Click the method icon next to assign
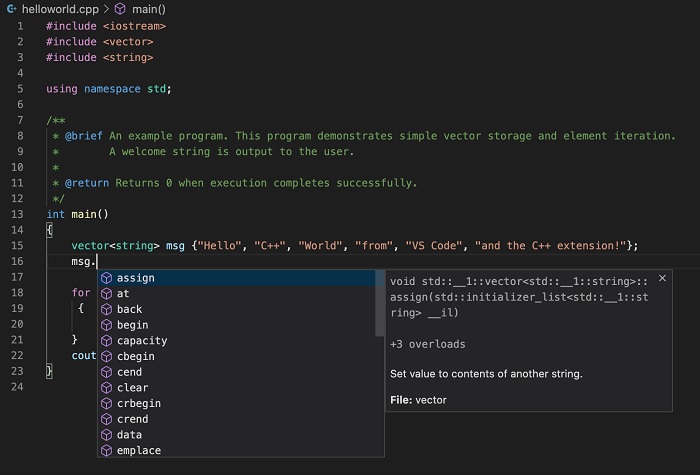The width and height of the screenshot is (700, 475). (106, 278)
